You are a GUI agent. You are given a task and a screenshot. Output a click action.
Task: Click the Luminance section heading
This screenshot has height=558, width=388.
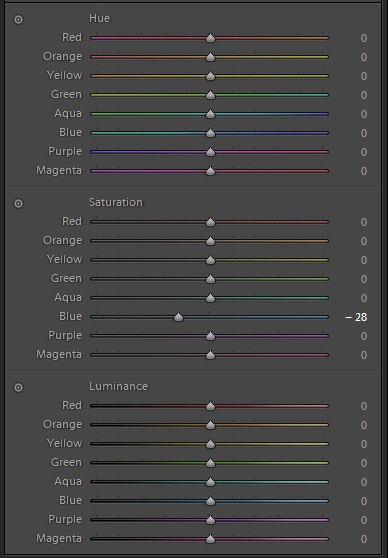click(x=119, y=386)
